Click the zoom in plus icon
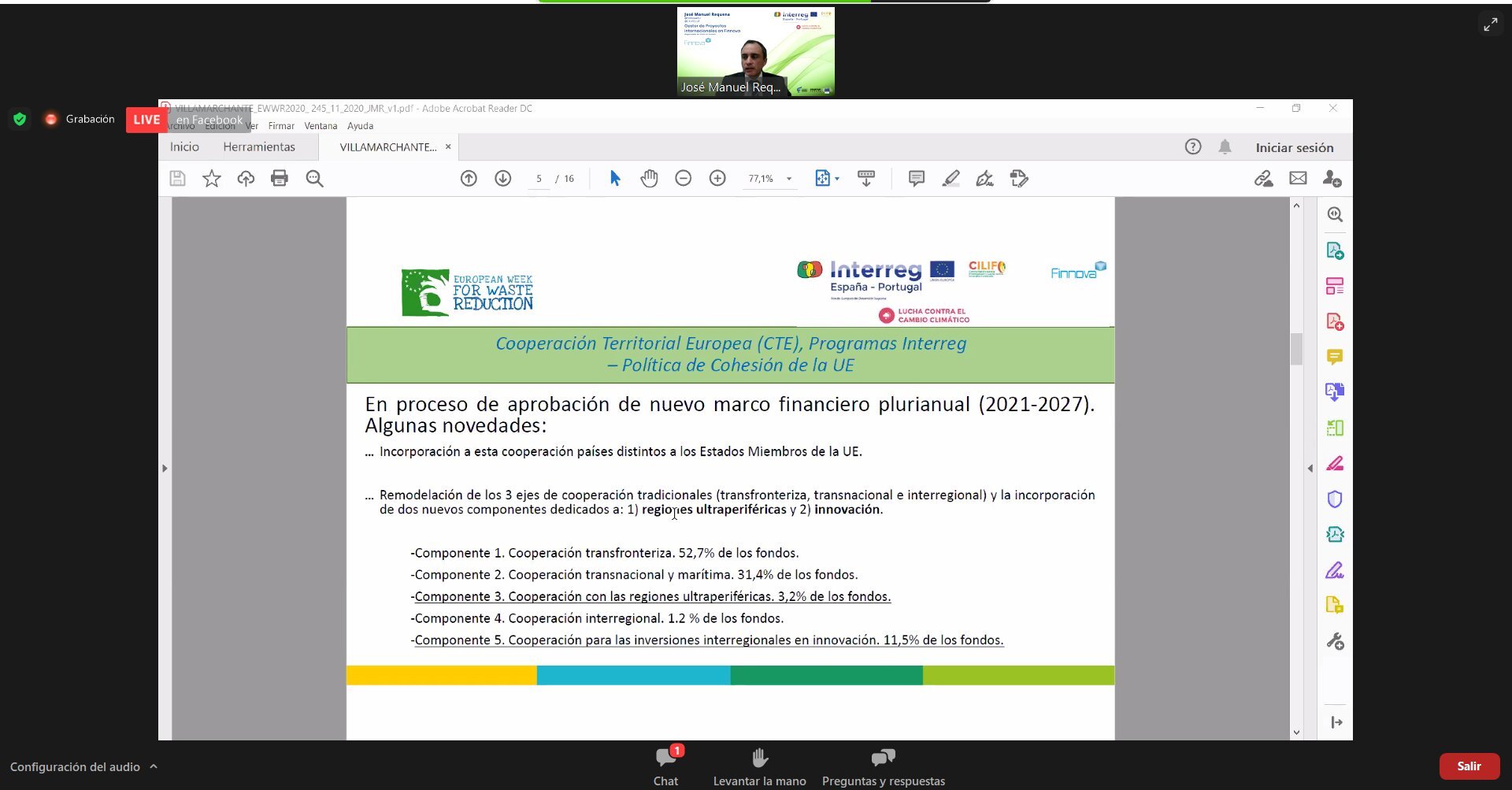This screenshot has height=790, width=1512. [717, 179]
